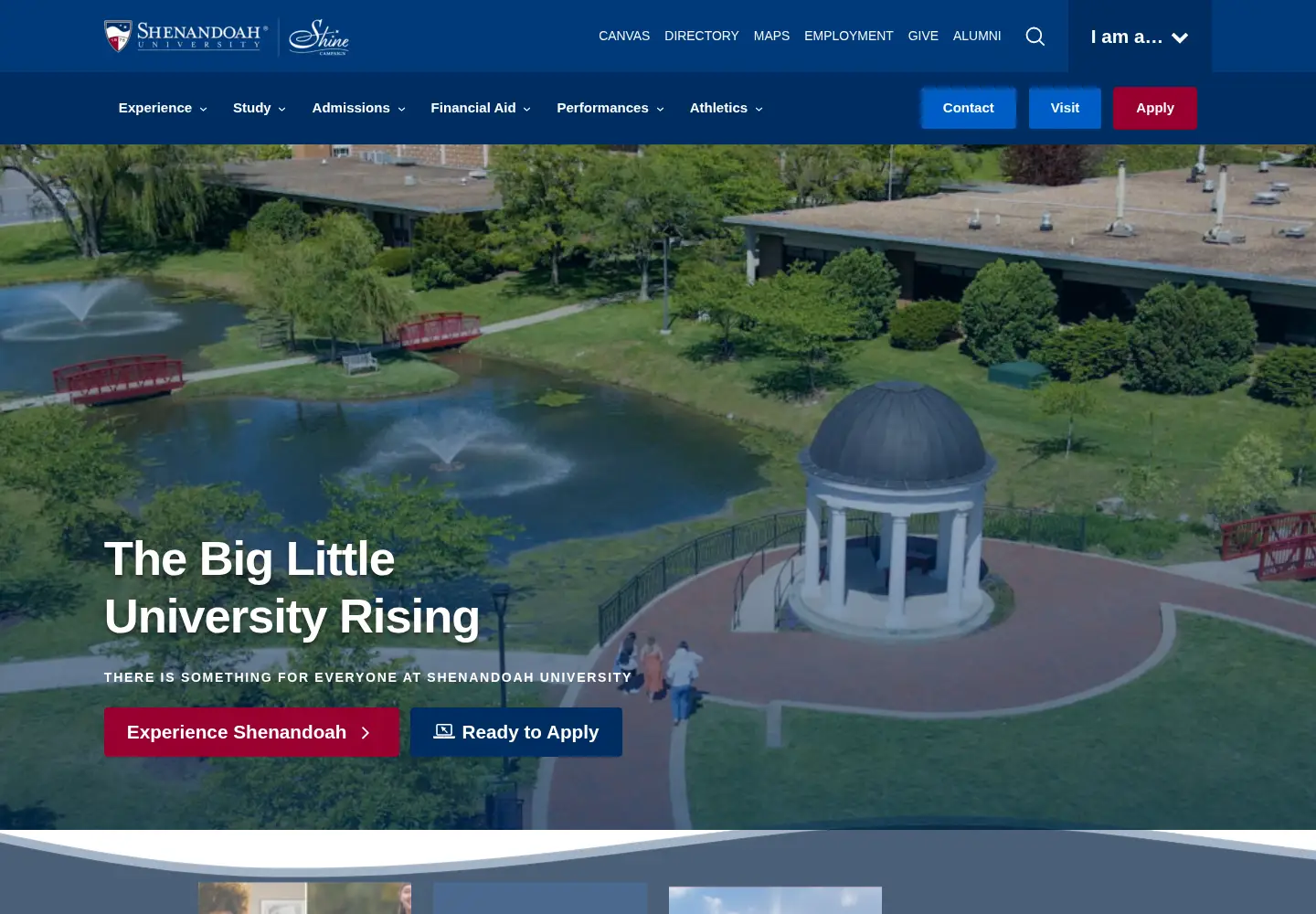This screenshot has width=1316, height=914.
Task: Click the Experience Shenandoah button
Action: 251,732
